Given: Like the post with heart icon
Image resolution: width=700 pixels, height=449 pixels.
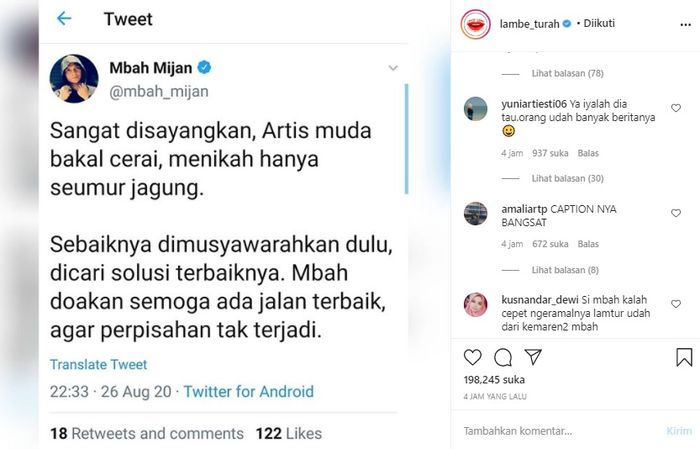Looking at the screenshot, I should (473, 357).
